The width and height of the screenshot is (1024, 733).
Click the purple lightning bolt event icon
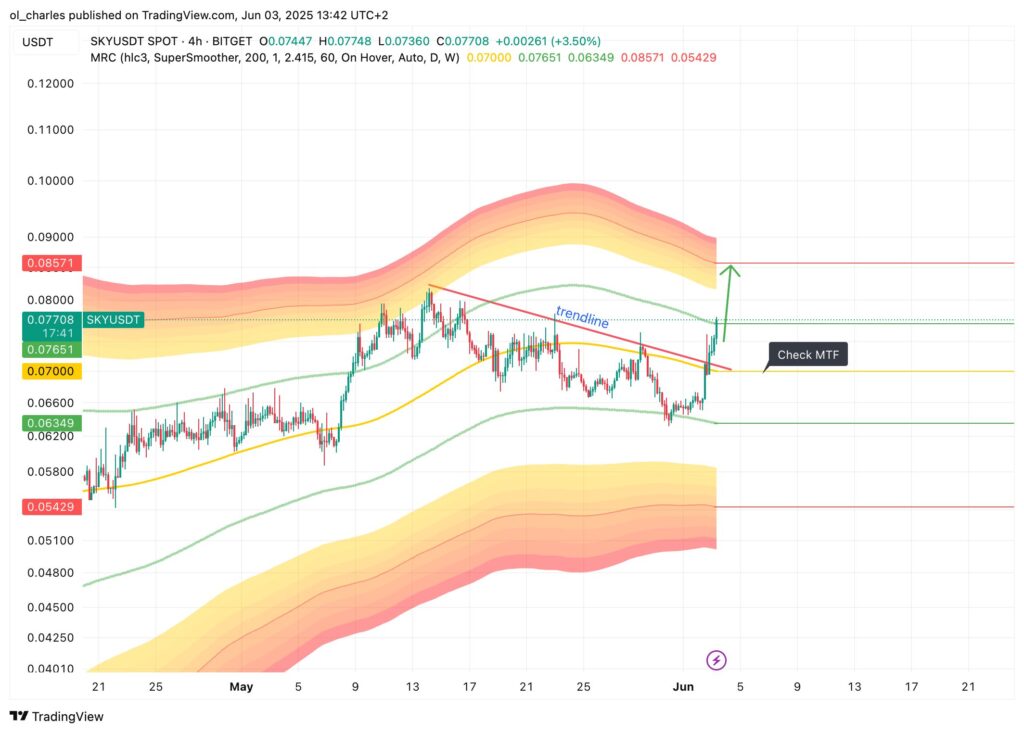point(716,660)
